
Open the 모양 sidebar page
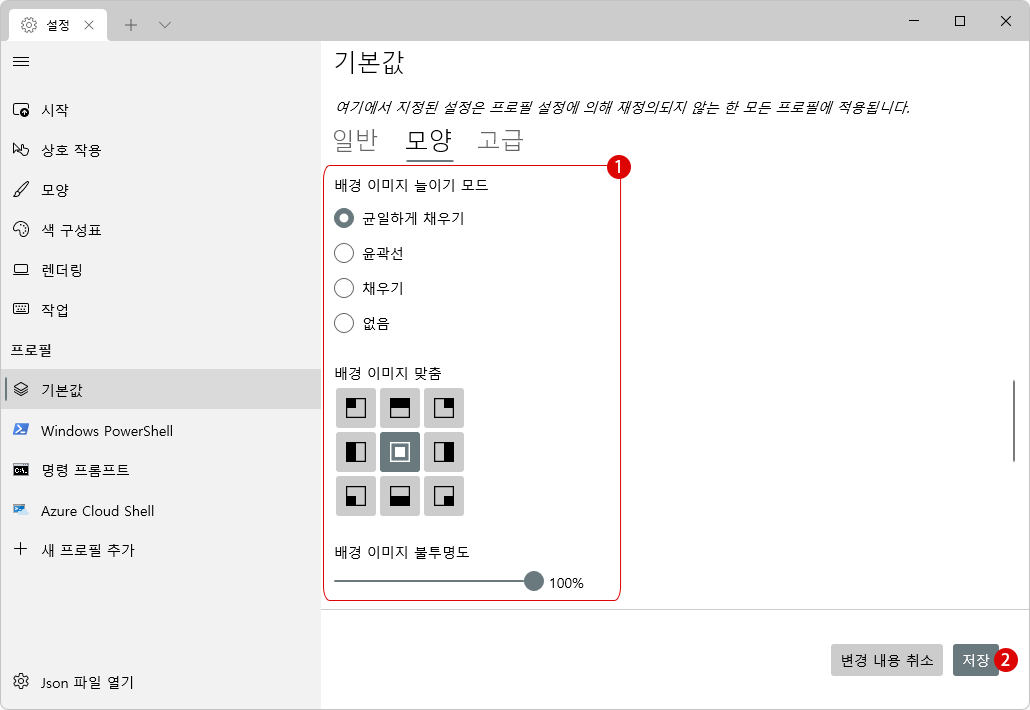(161, 190)
